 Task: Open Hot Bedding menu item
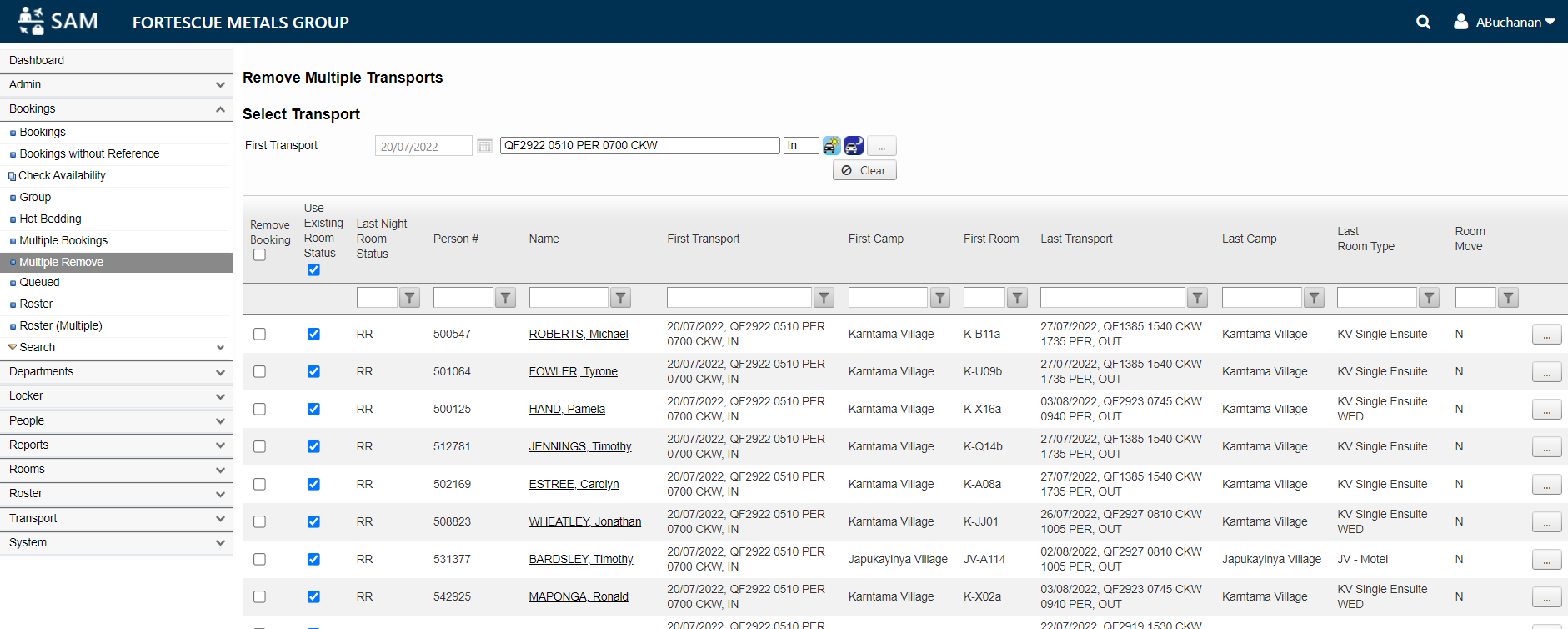click(50, 219)
